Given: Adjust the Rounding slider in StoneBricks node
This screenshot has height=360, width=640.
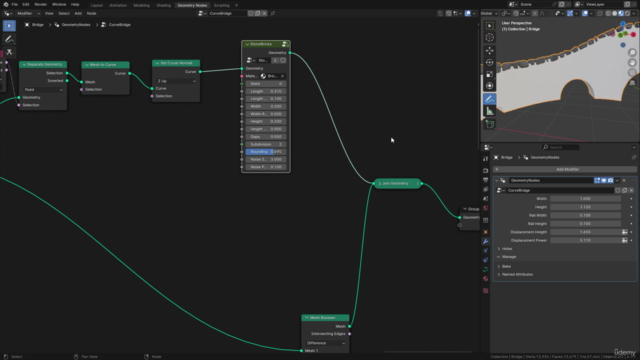Looking at the screenshot, I should [x=266, y=152].
